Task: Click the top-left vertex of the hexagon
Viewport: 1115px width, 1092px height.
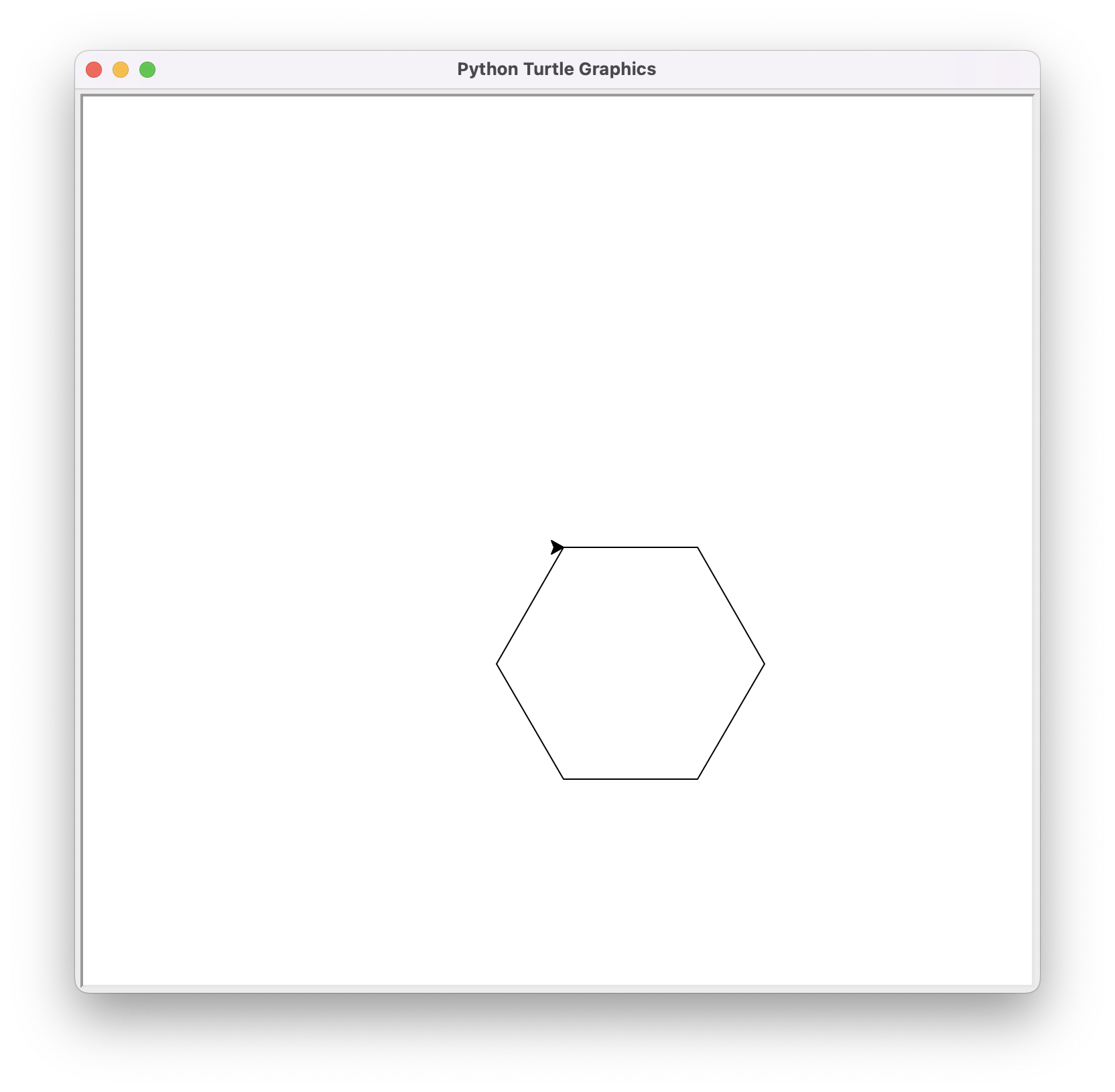Action: coord(565,547)
